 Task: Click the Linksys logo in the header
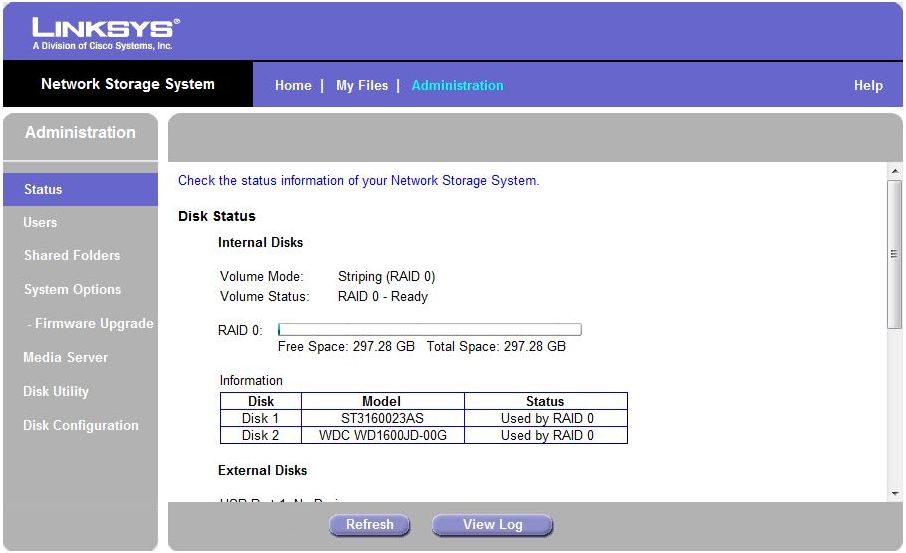point(106,32)
